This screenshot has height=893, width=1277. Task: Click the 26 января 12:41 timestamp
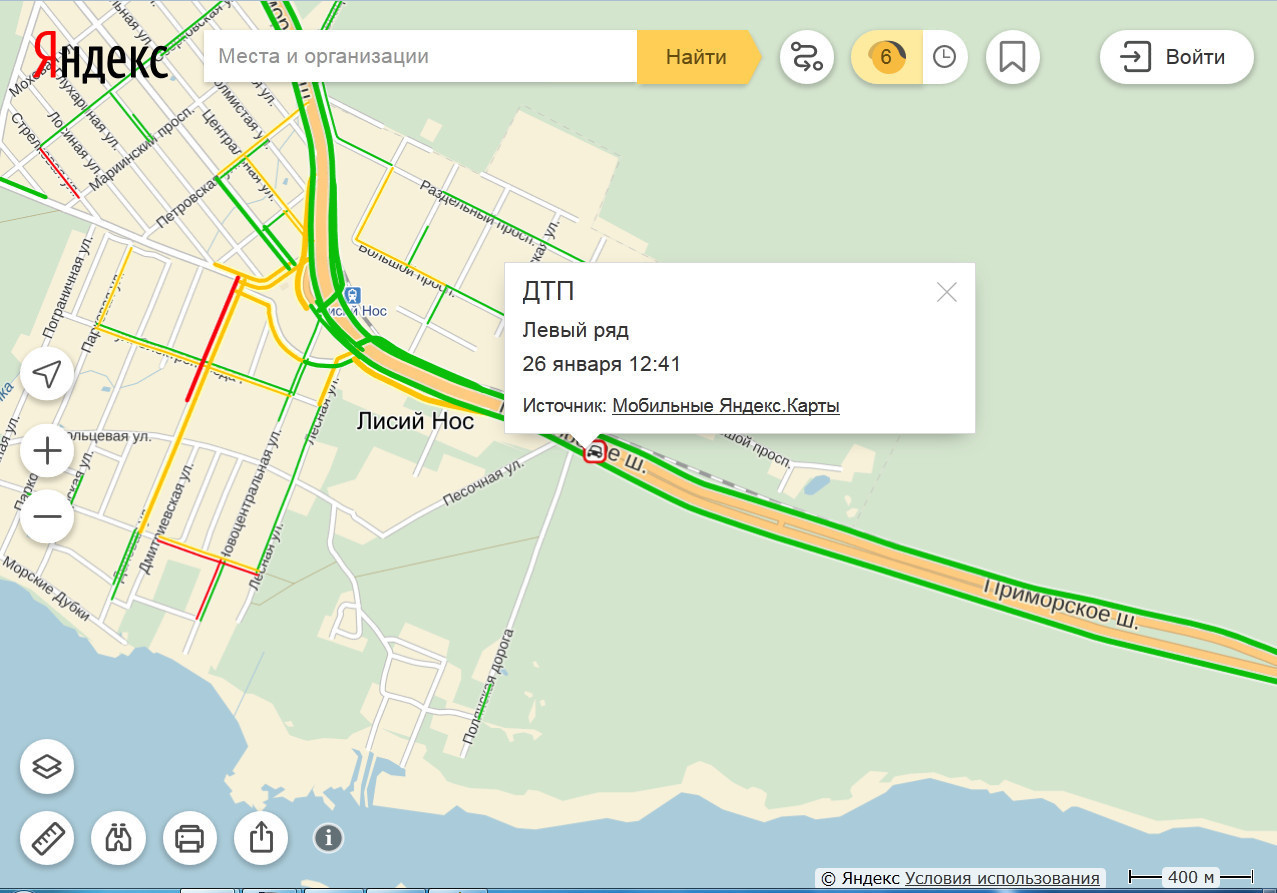point(601,364)
